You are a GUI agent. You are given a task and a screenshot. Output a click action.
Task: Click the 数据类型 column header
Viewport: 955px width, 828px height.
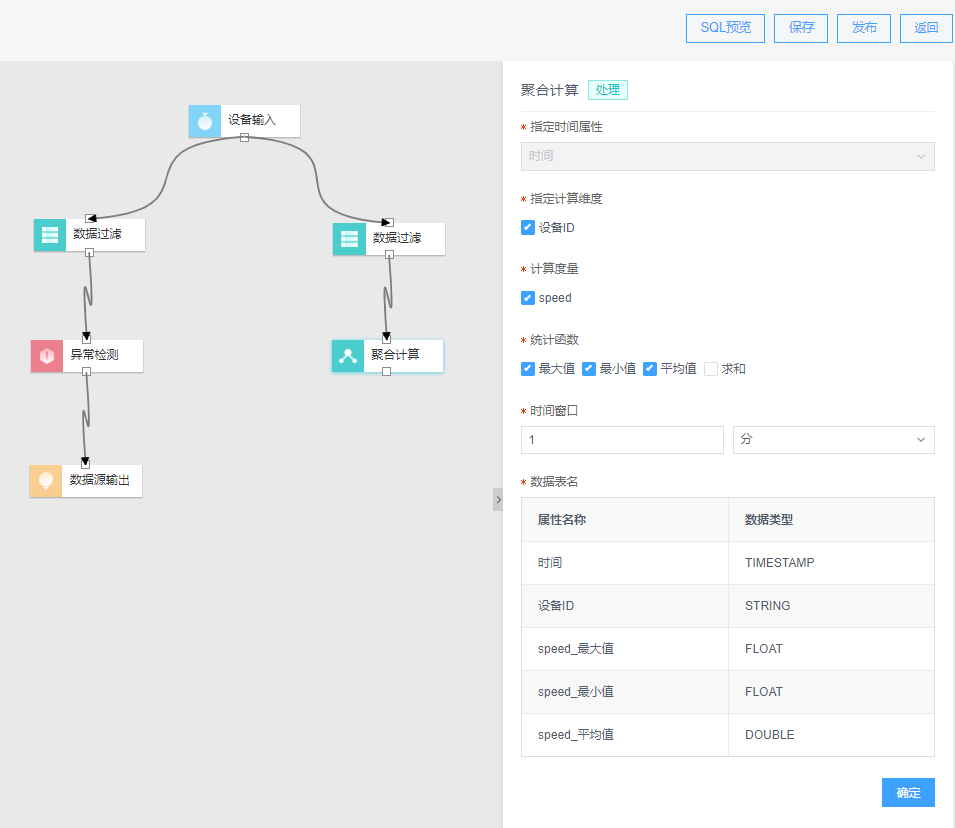[x=831, y=520]
